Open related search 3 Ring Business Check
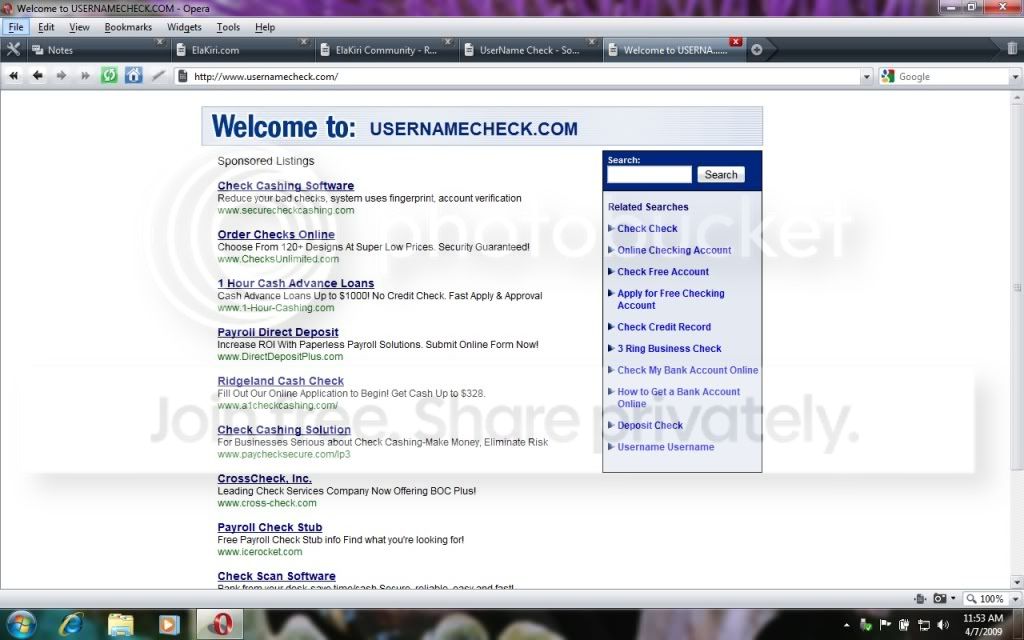Screen dimensions: 1024x640 coord(669,349)
